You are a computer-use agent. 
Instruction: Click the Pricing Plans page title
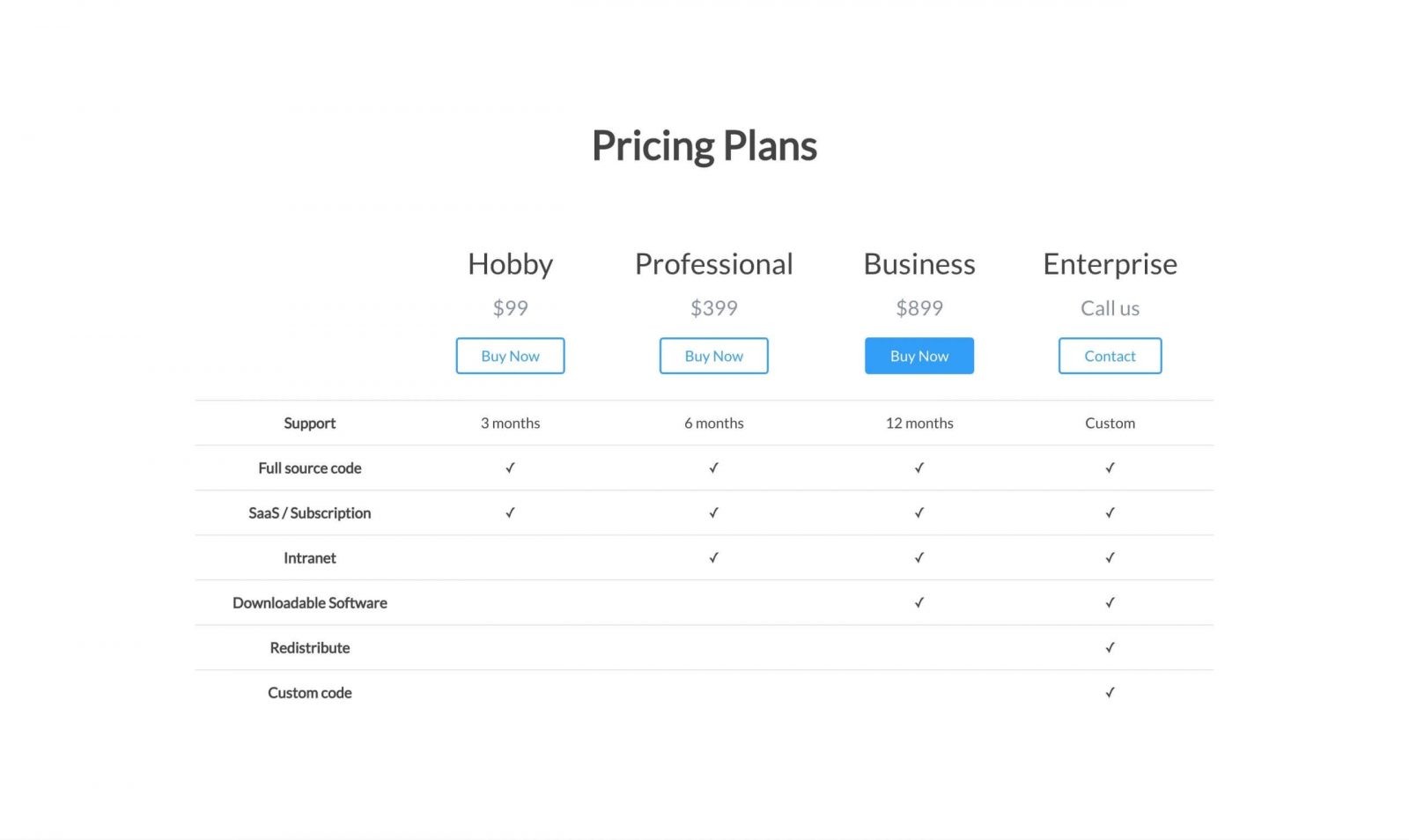[x=704, y=145]
